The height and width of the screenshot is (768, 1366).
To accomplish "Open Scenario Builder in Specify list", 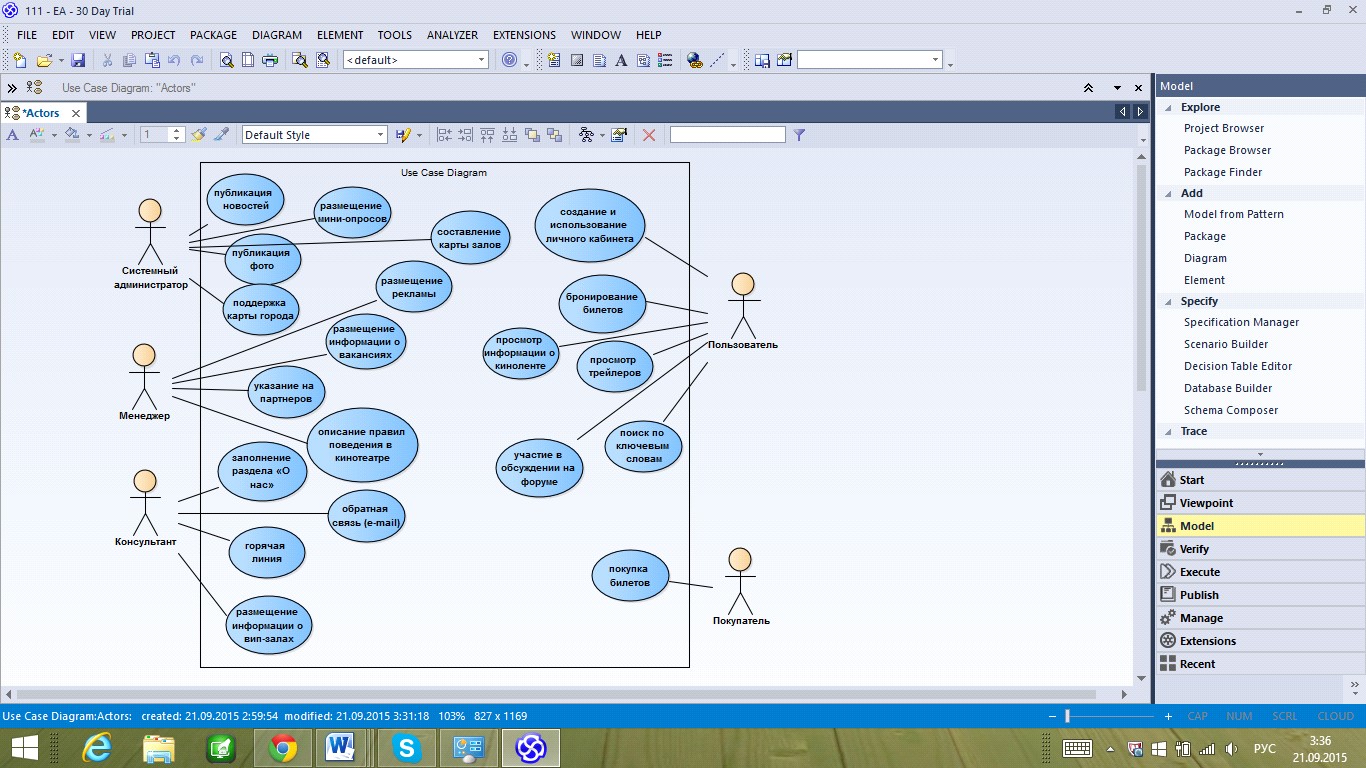I will (1226, 344).
